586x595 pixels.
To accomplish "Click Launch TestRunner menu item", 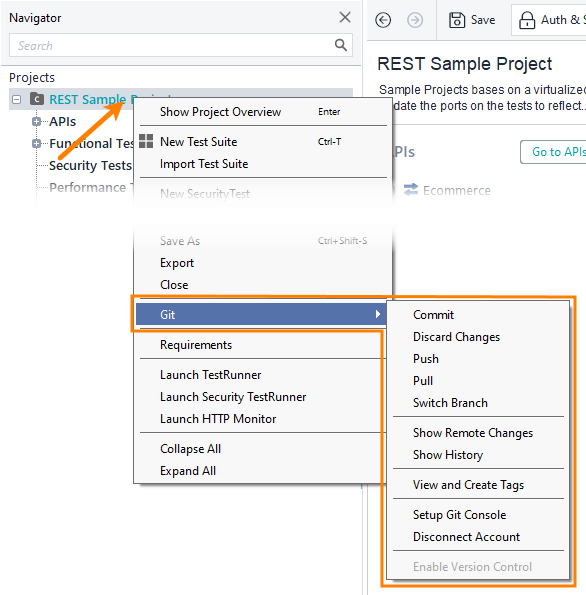I will click(x=211, y=375).
